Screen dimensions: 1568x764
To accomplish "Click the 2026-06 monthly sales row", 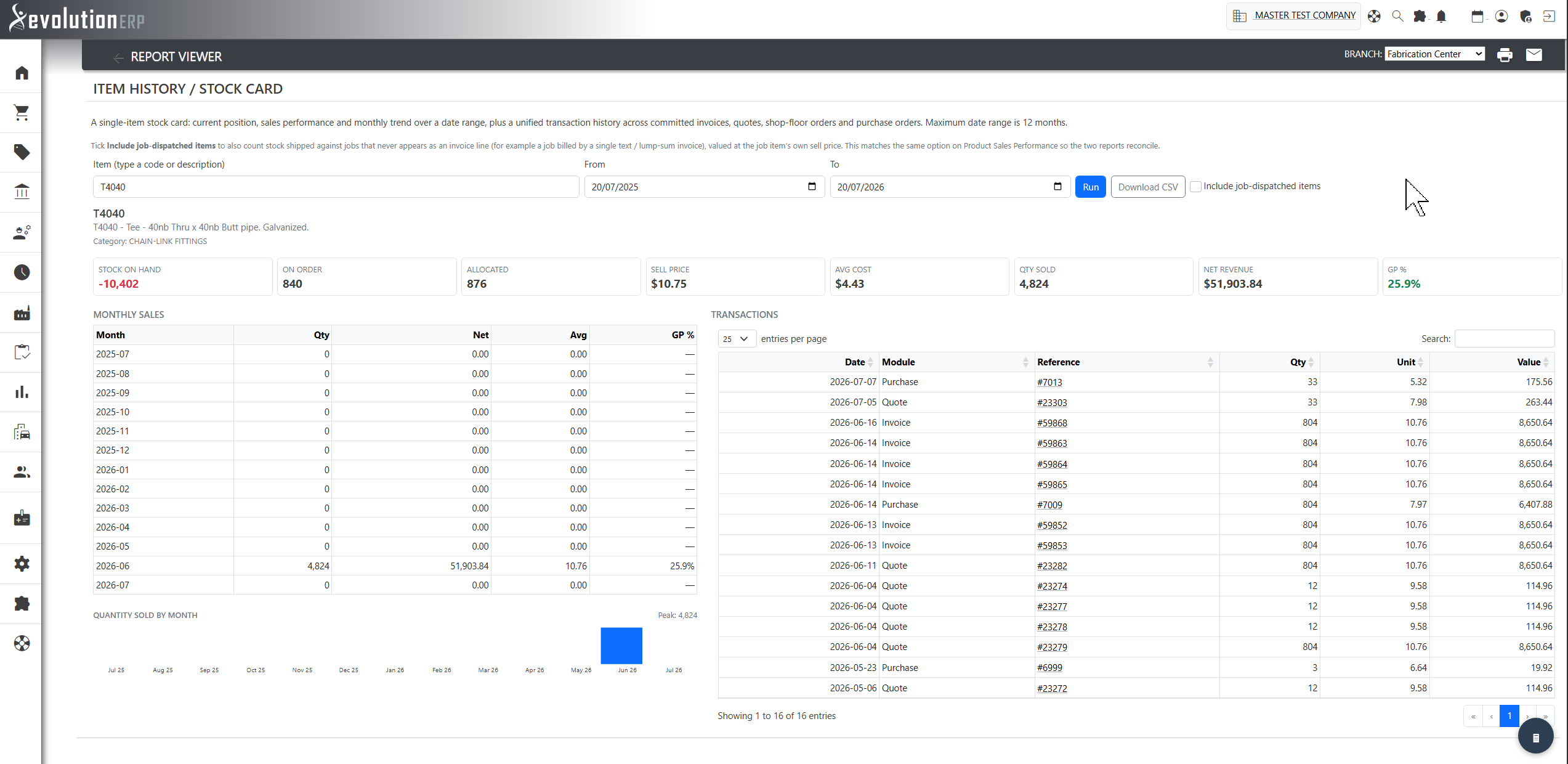I will [x=395, y=566].
